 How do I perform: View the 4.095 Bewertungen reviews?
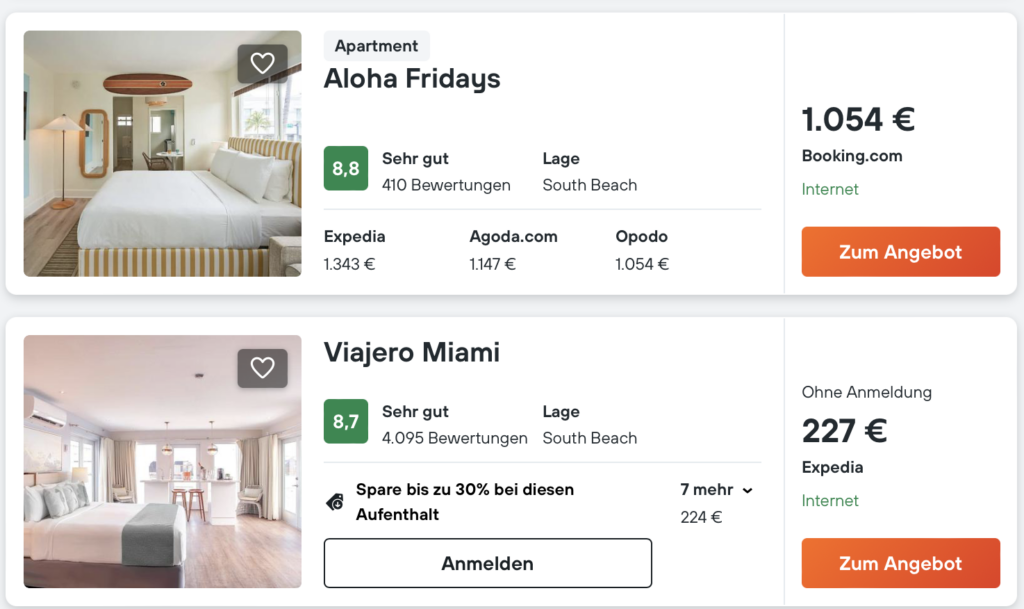[x=454, y=438]
